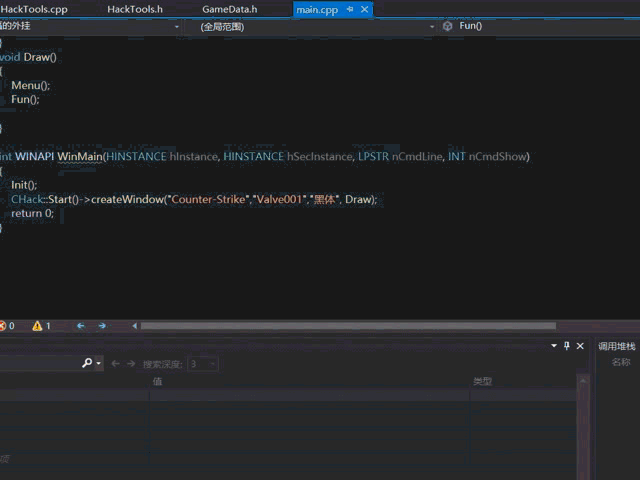Screen dimensions: 640x480
Task: Close the main.cpp tab
Action: pos(364,9)
